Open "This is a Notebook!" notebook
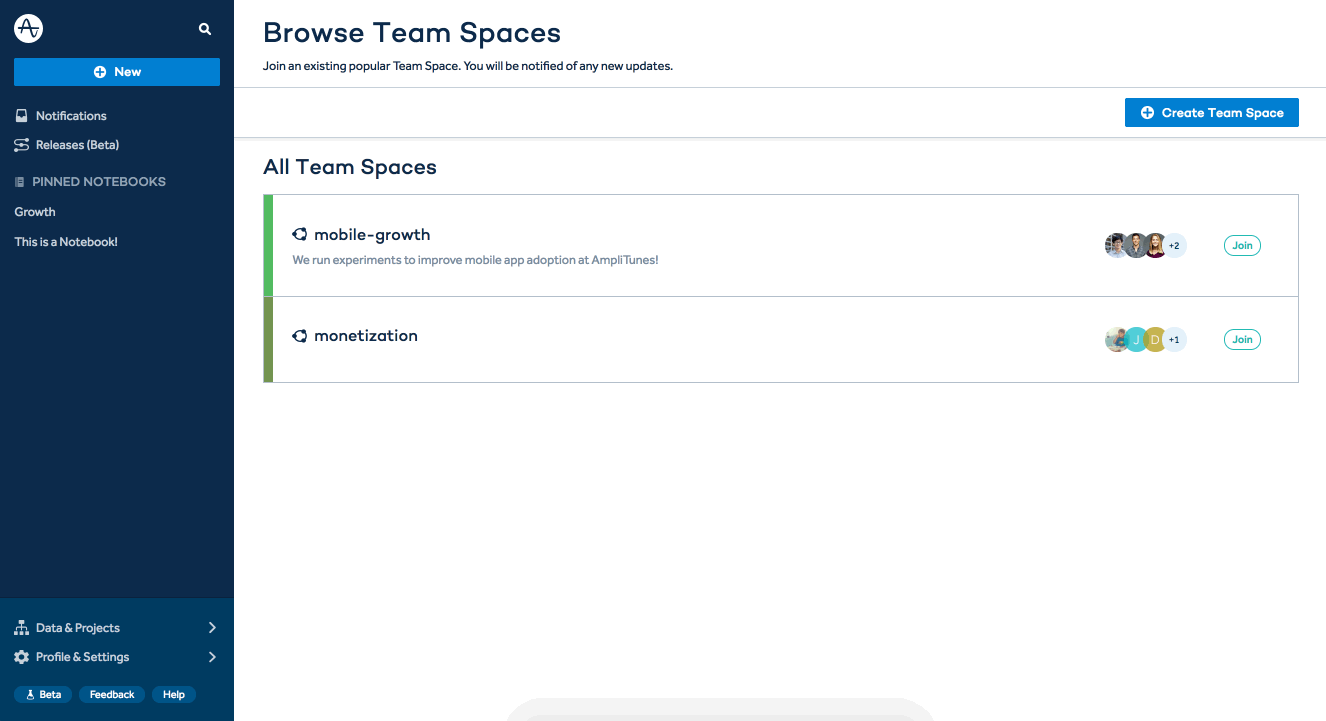1326x721 pixels. pyautogui.click(x=66, y=242)
